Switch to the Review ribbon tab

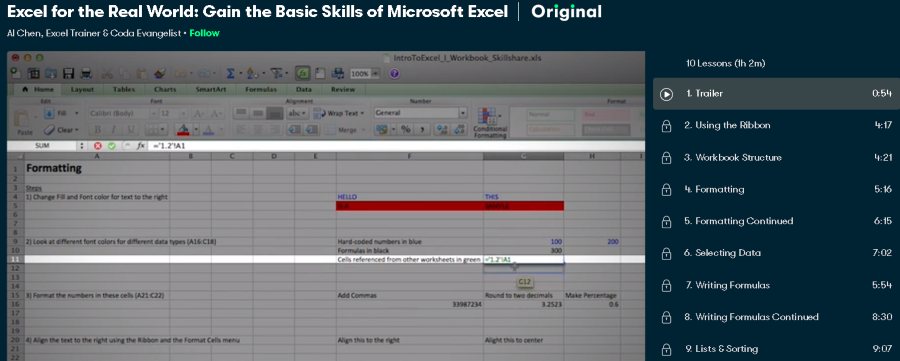pos(343,90)
